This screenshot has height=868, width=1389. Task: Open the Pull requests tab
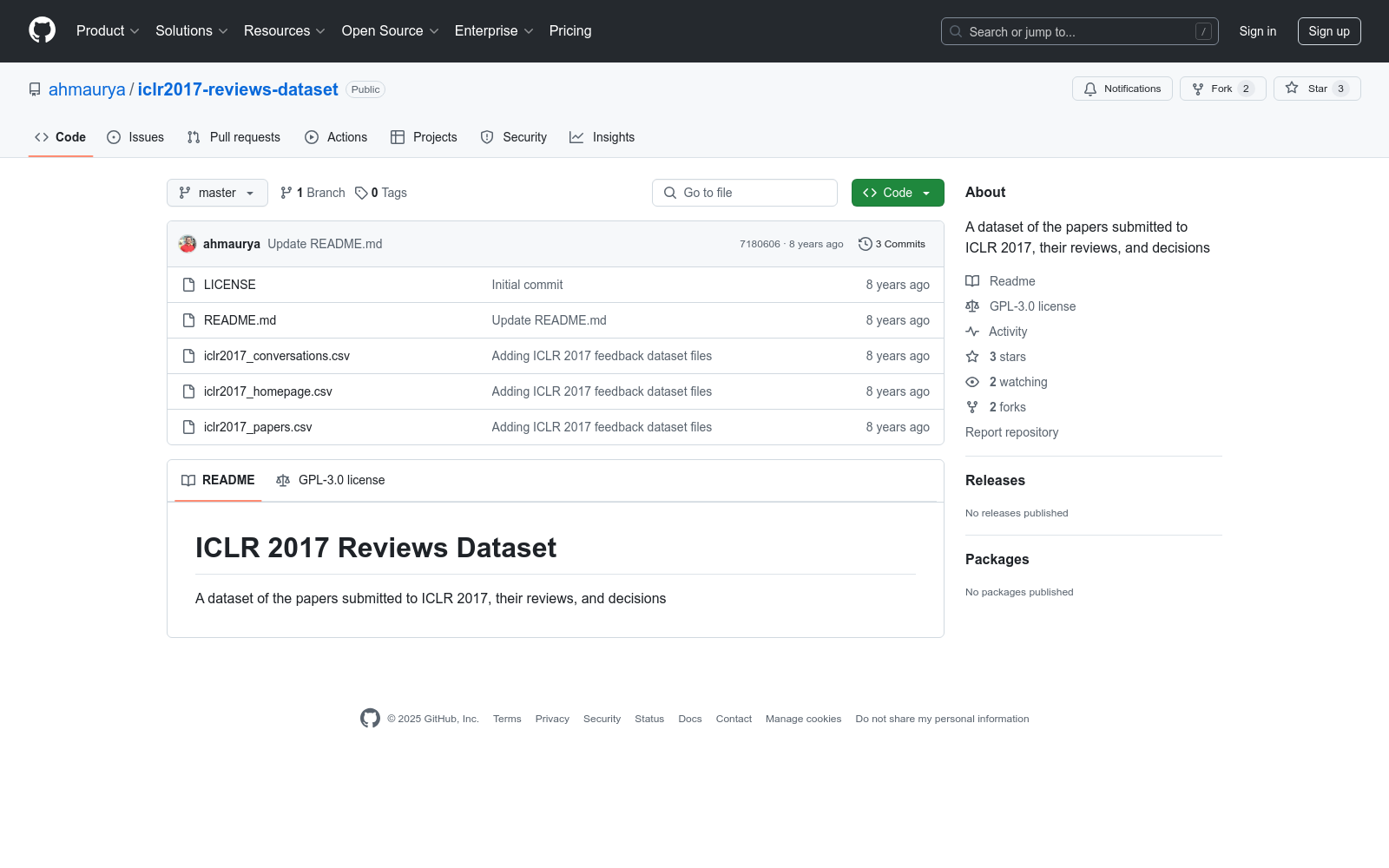pyautogui.click(x=234, y=137)
